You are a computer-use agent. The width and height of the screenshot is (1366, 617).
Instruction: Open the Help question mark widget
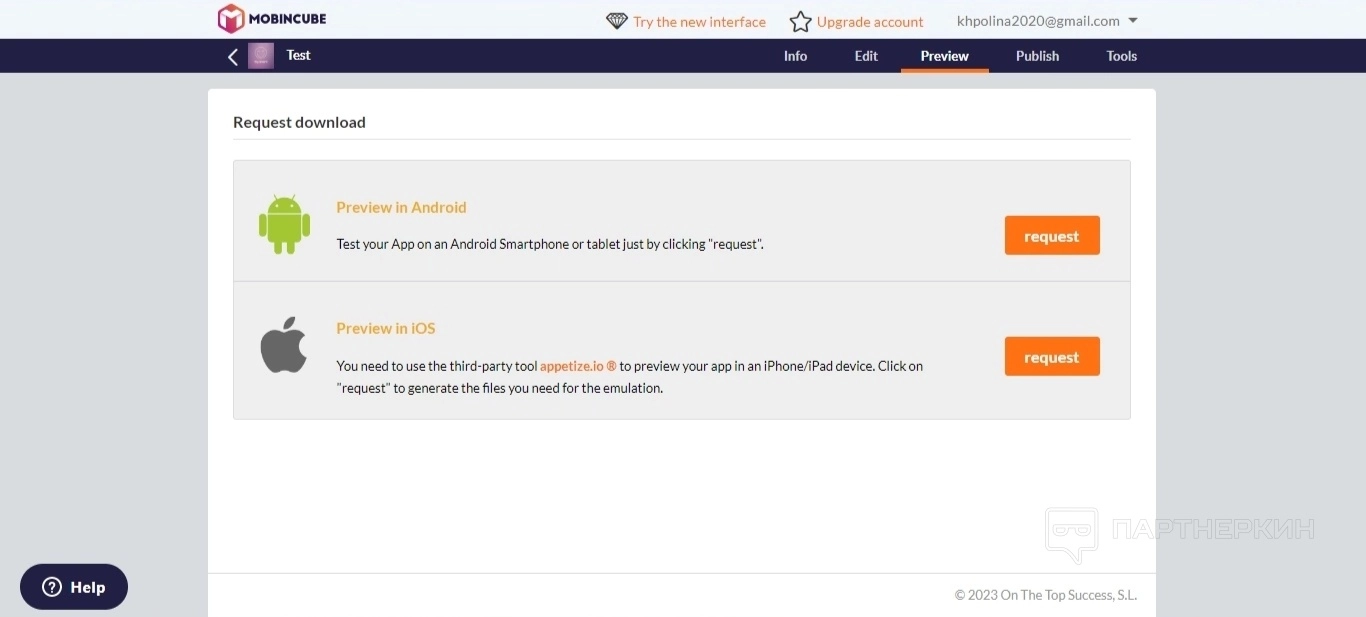(74, 587)
